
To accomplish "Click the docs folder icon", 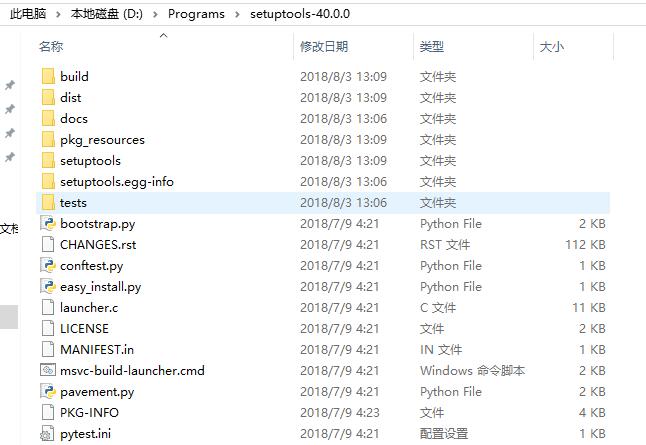I will point(48,119).
